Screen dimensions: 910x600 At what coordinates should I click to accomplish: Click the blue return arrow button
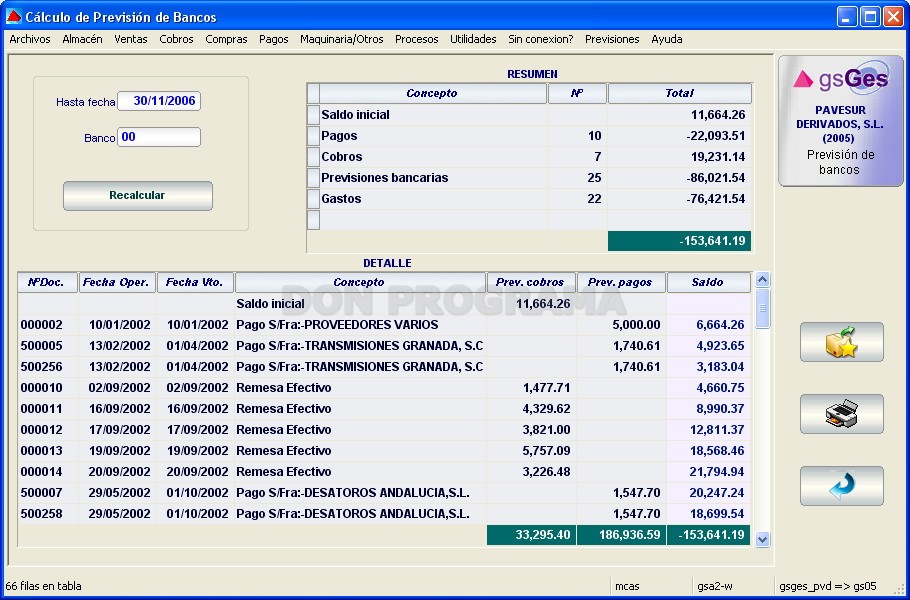(842, 486)
